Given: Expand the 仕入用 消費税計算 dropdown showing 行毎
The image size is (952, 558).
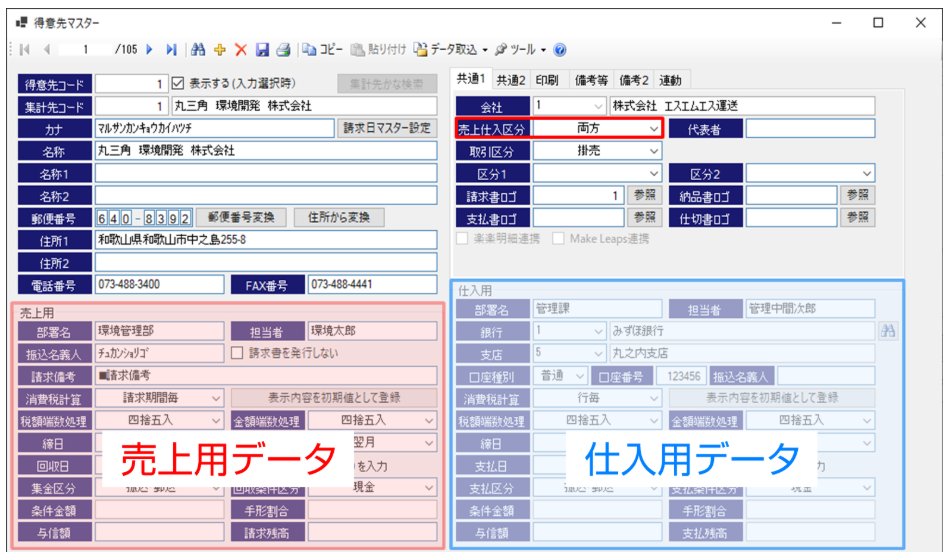Looking at the screenshot, I should 653,398.
